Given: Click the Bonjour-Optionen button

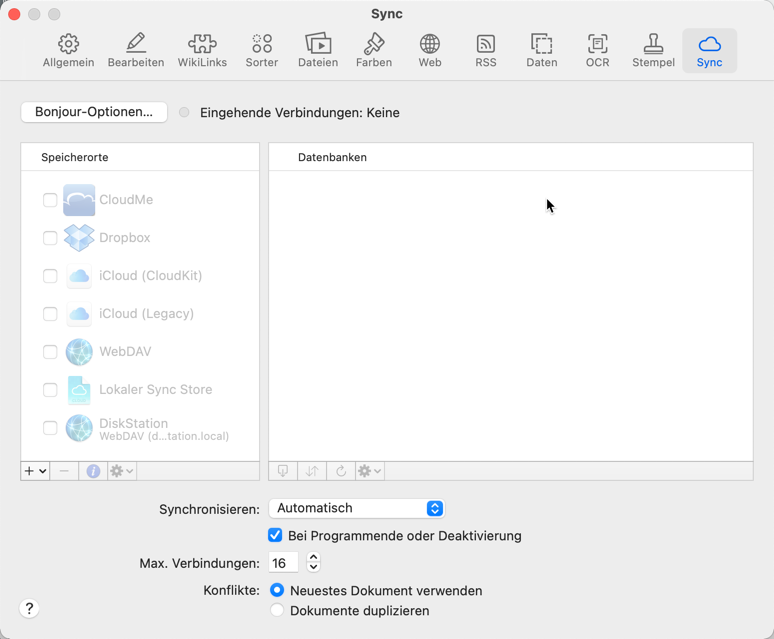Looking at the screenshot, I should coord(94,112).
